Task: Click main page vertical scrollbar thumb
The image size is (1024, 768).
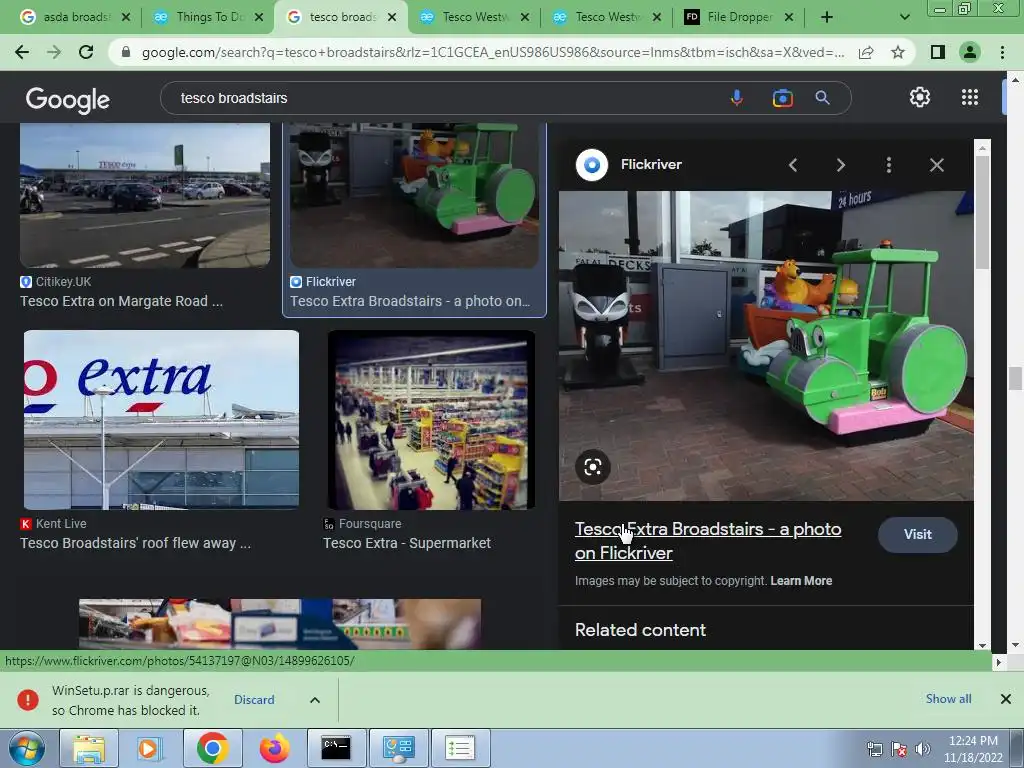Action: [x=1015, y=379]
